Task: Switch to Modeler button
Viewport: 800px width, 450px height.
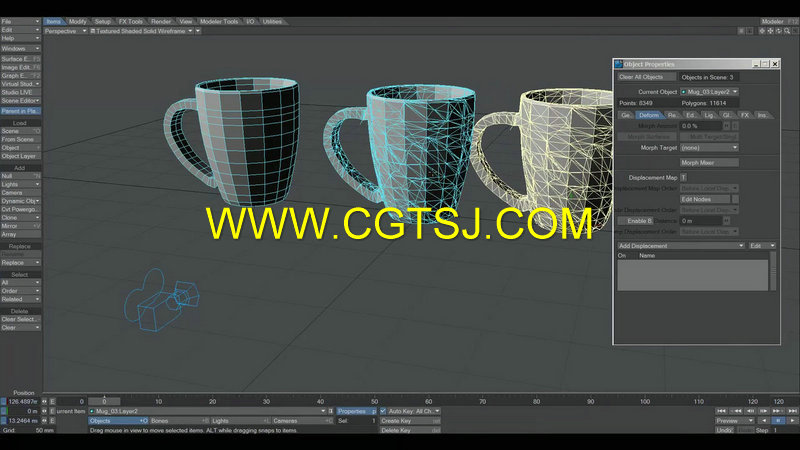Action: (x=779, y=21)
